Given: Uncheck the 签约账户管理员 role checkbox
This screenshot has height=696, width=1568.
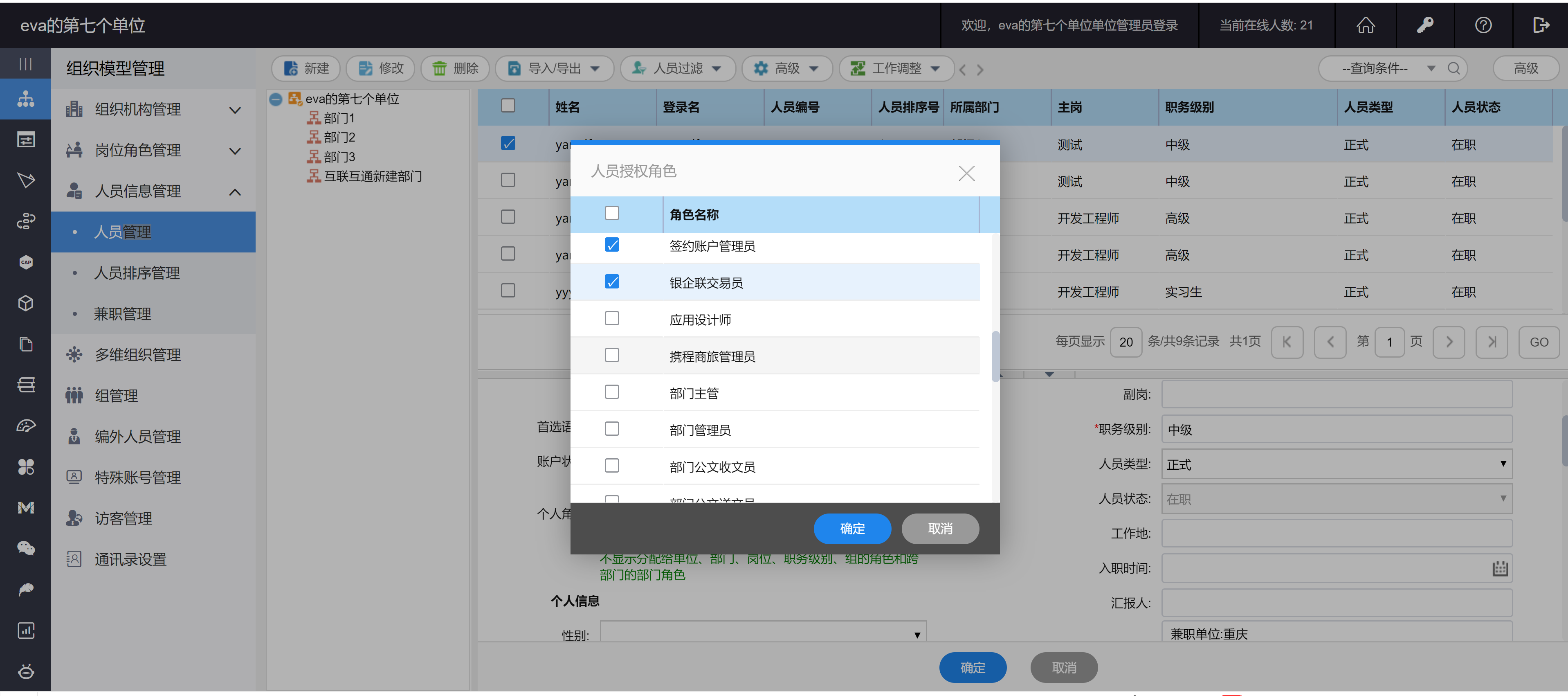Looking at the screenshot, I should pos(612,245).
